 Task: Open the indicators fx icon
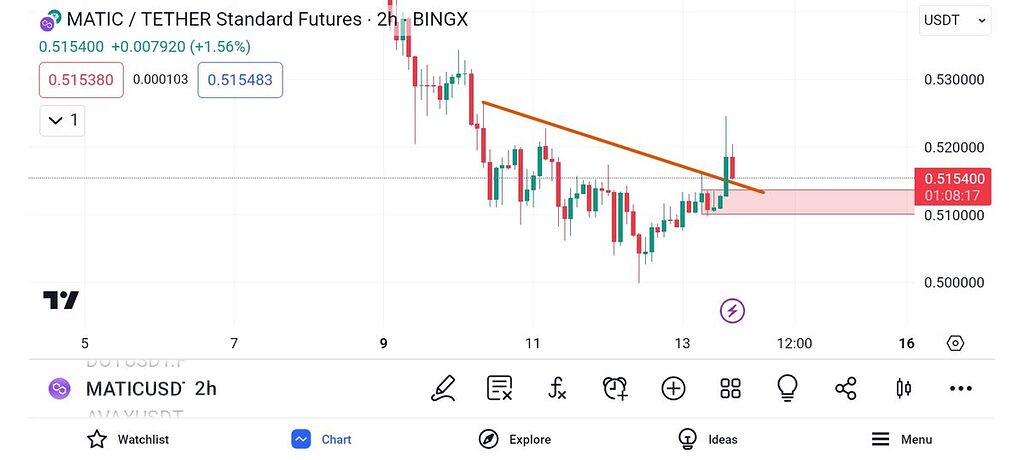coord(558,388)
